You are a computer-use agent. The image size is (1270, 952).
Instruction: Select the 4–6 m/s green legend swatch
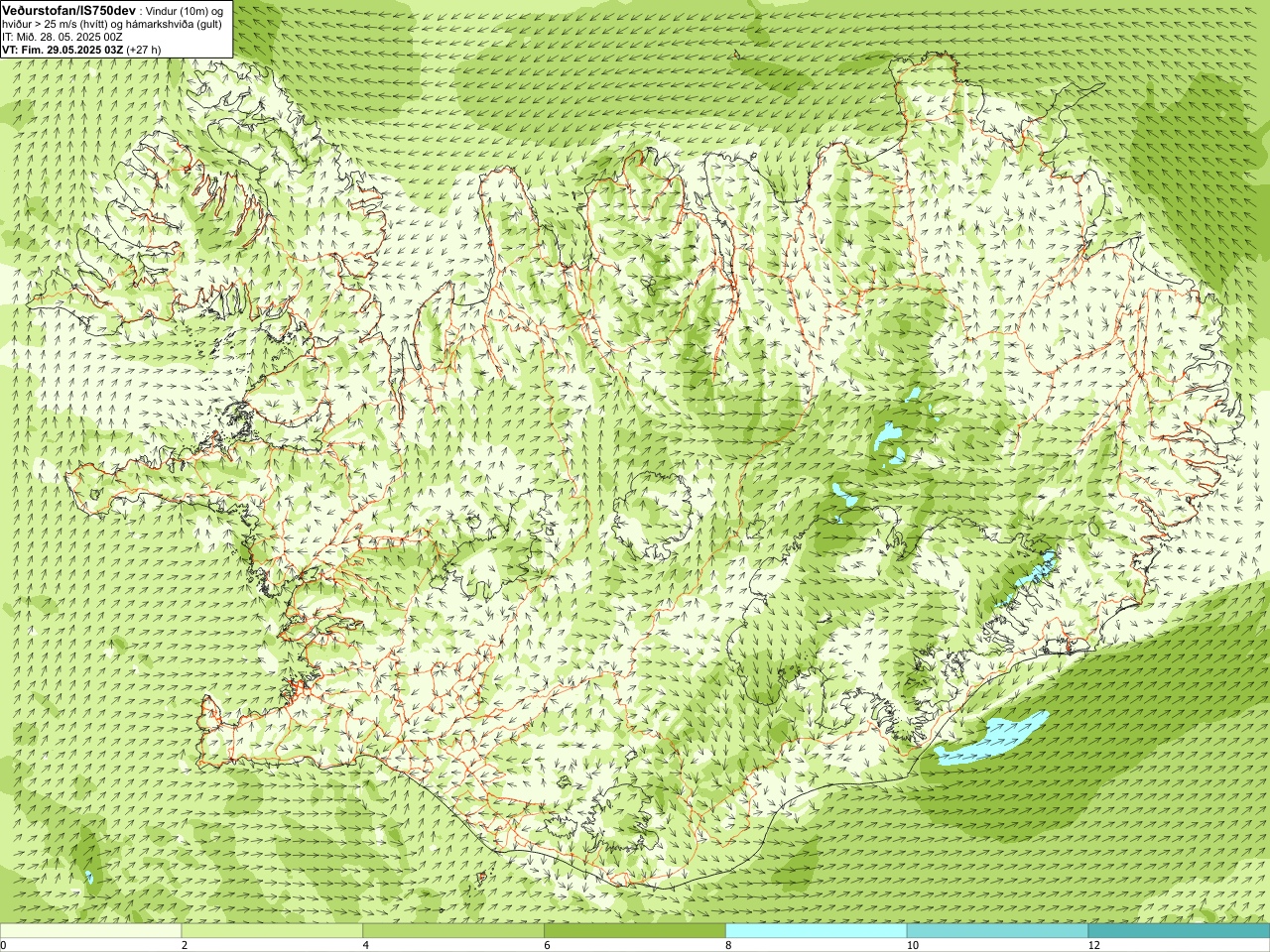tap(453, 931)
